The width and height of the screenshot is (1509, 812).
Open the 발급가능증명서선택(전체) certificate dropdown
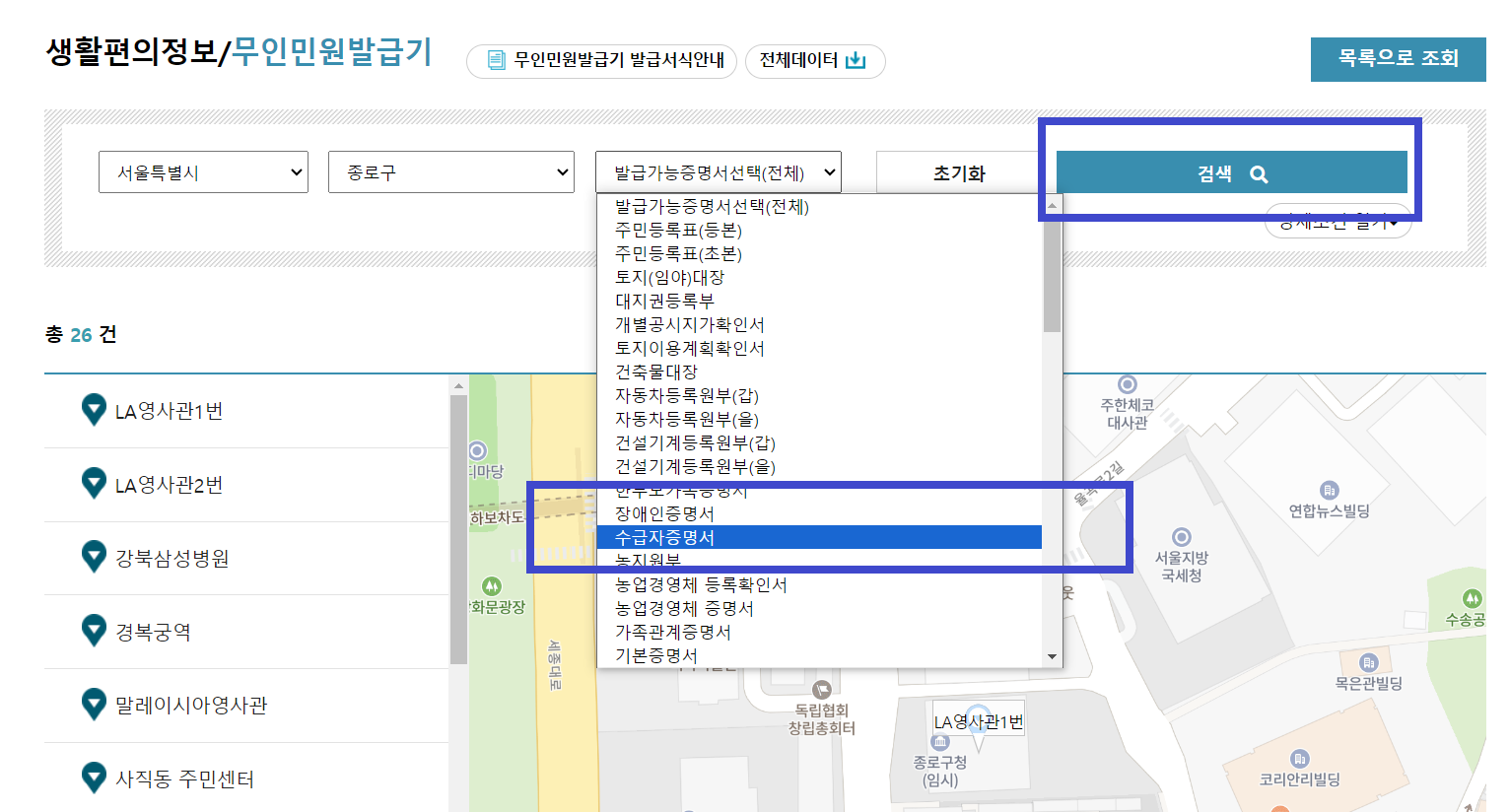point(718,170)
